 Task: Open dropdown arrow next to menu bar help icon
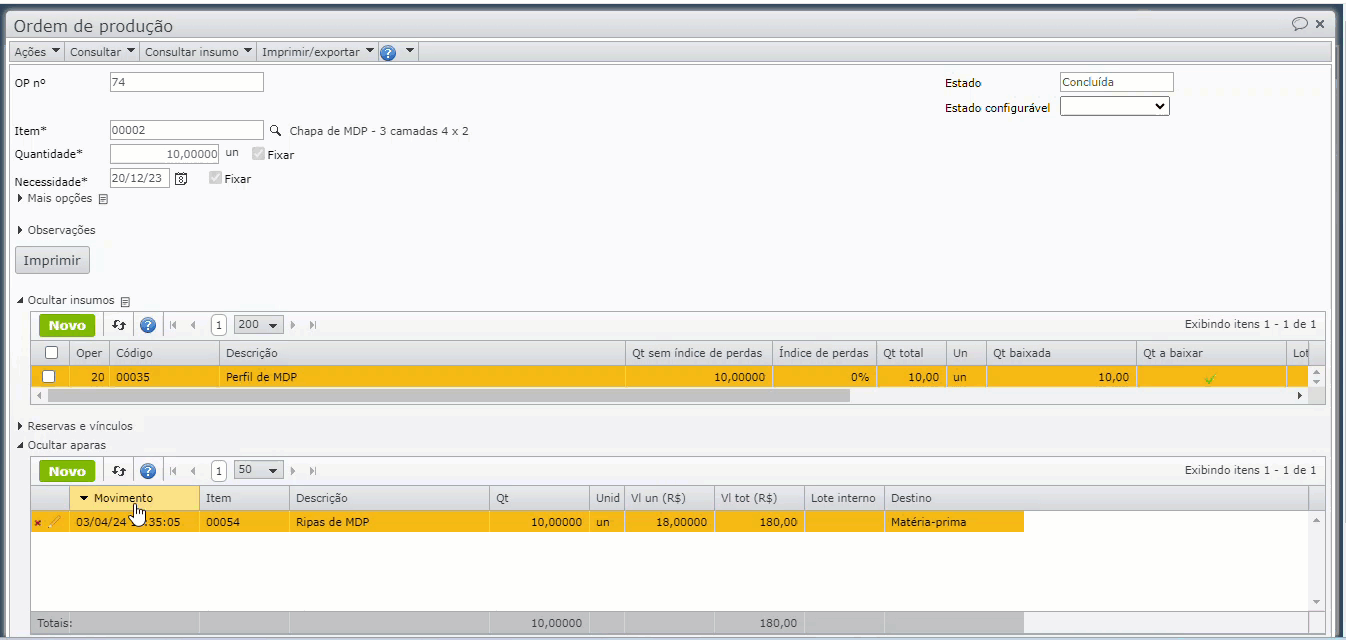point(410,51)
